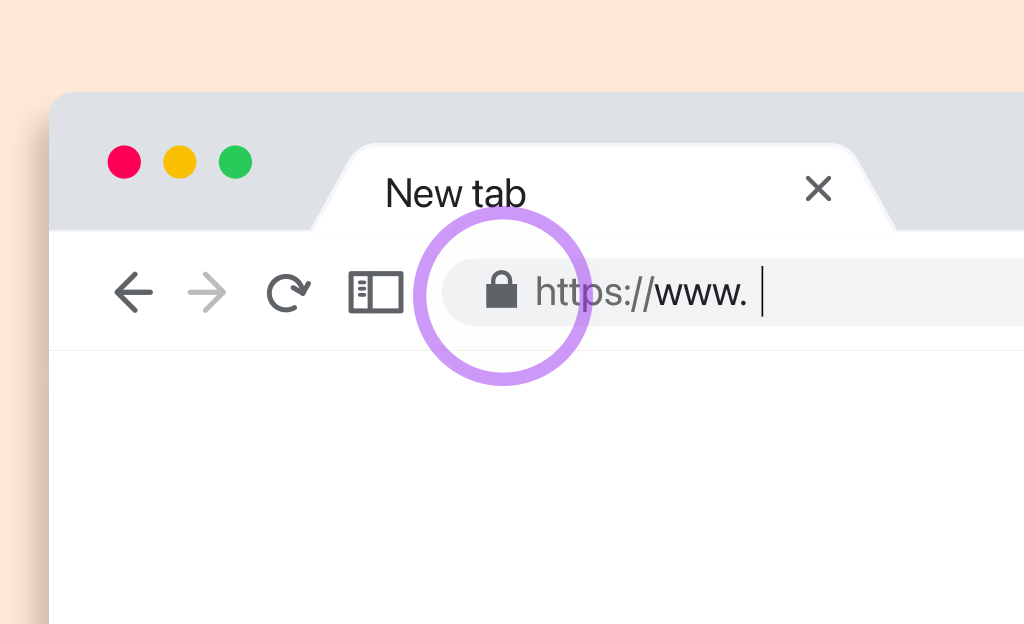Click the peach desktop background above window
The width and height of the screenshot is (1024, 624).
[512, 44]
